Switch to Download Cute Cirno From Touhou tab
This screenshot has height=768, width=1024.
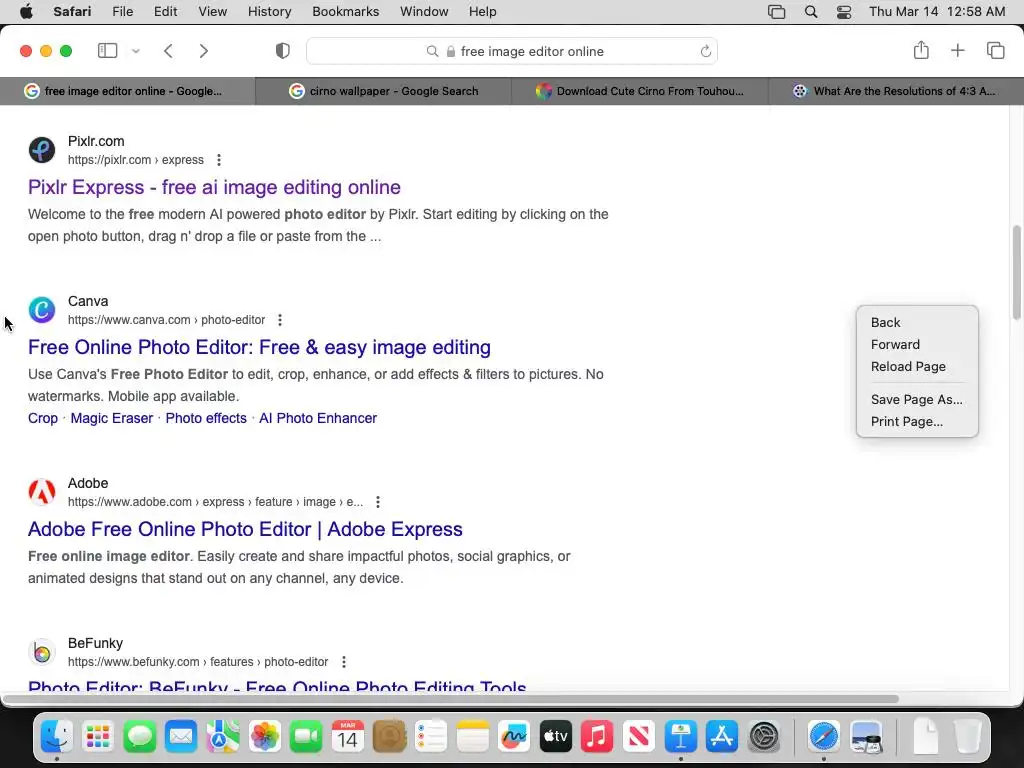pyautogui.click(x=640, y=91)
